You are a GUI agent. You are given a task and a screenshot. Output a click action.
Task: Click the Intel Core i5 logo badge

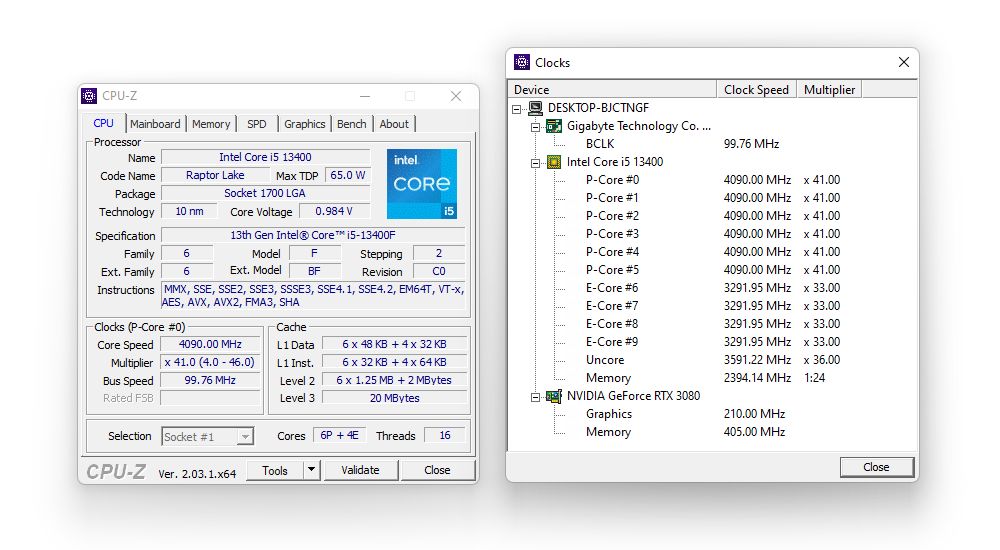pos(422,184)
